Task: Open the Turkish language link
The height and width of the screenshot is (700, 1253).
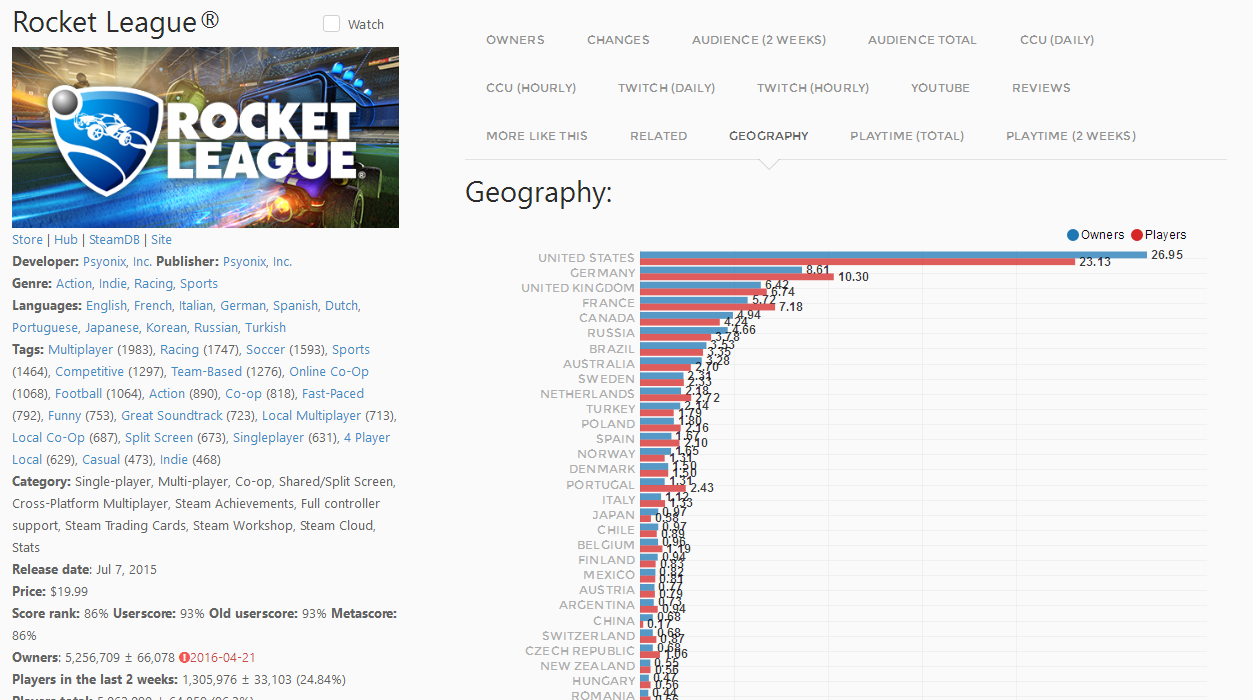Action: [265, 328]
